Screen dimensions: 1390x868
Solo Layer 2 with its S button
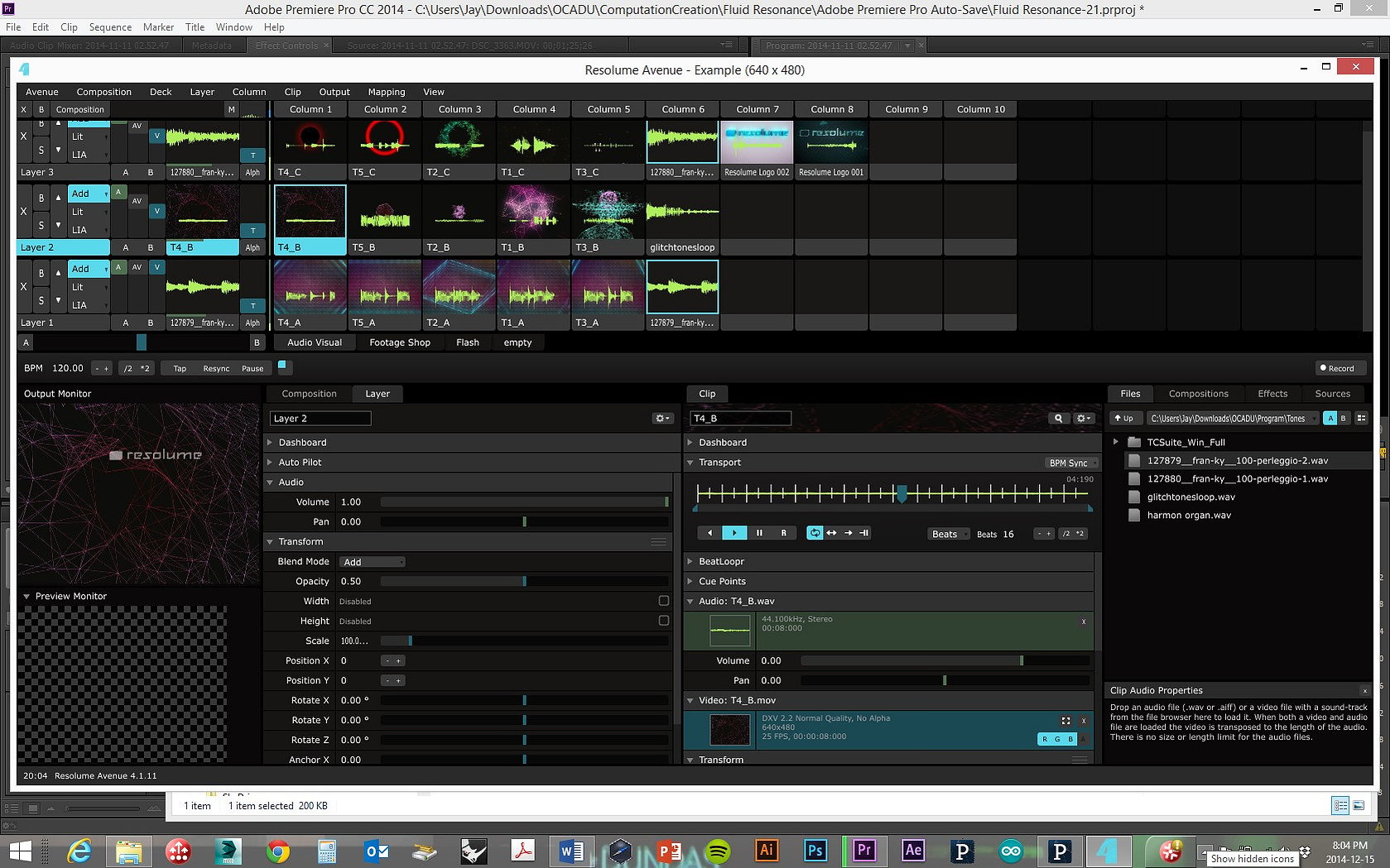41,225
